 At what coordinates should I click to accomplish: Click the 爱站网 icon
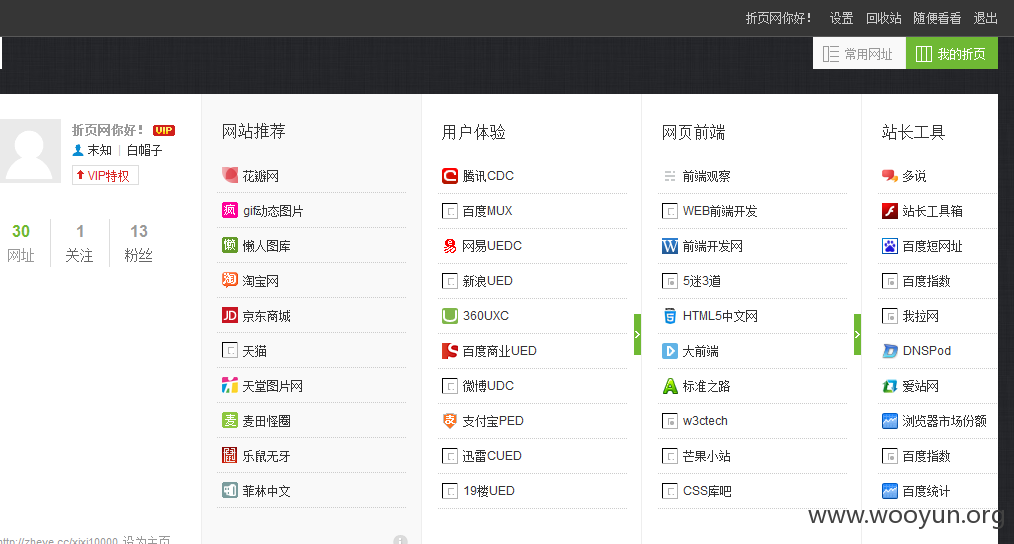890,386
